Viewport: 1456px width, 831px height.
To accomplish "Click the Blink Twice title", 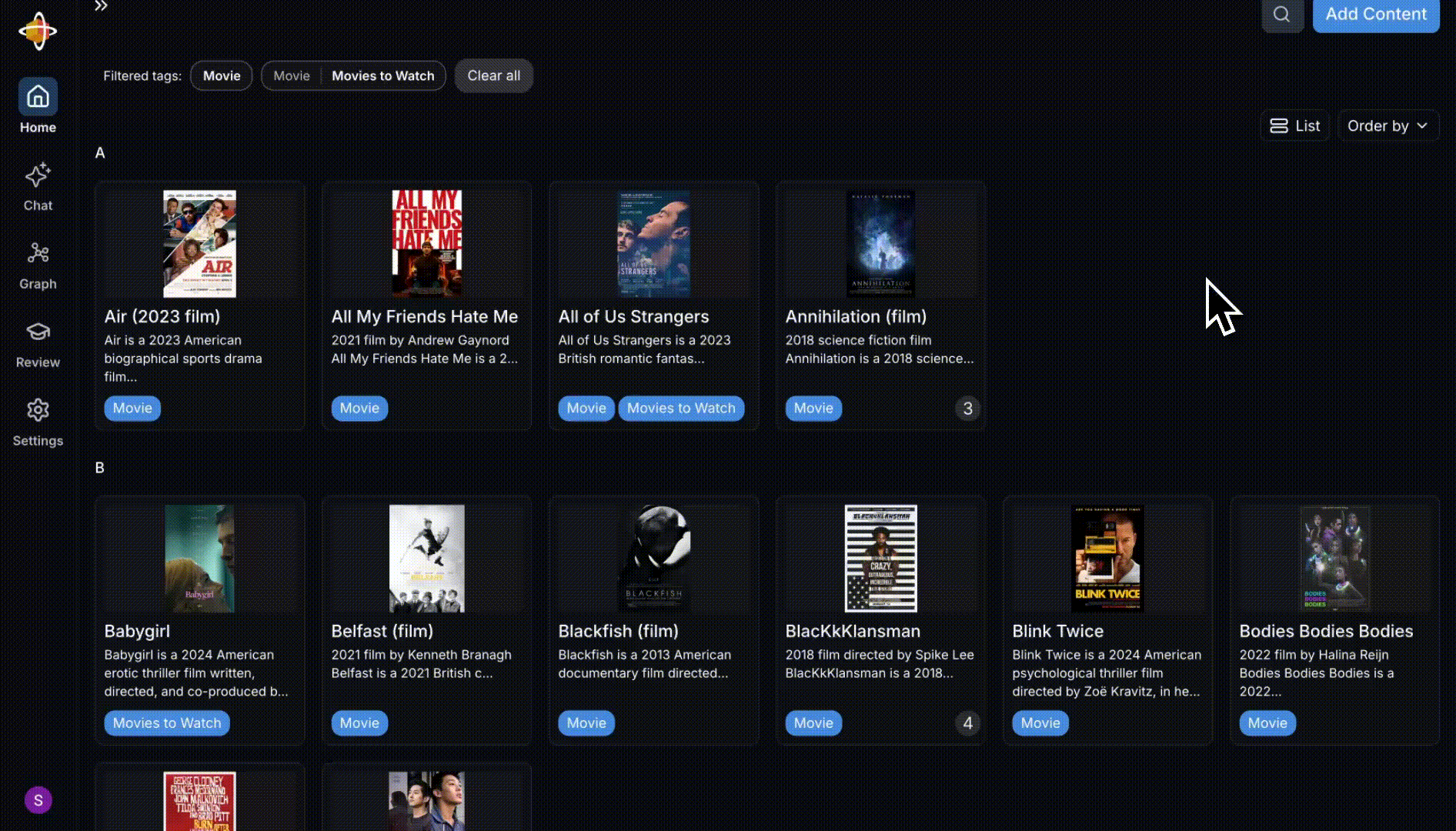I will (x=1058, y=631).
